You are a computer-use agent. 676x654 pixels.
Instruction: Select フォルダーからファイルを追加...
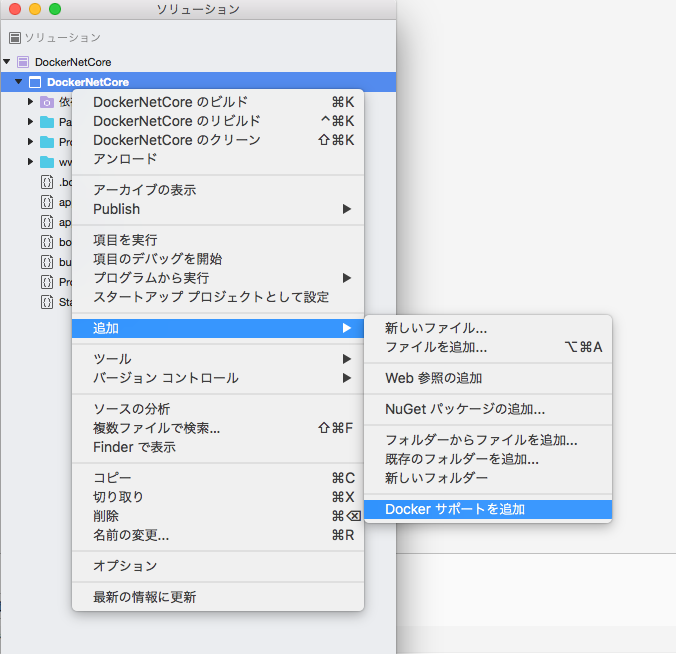point(488,440)
